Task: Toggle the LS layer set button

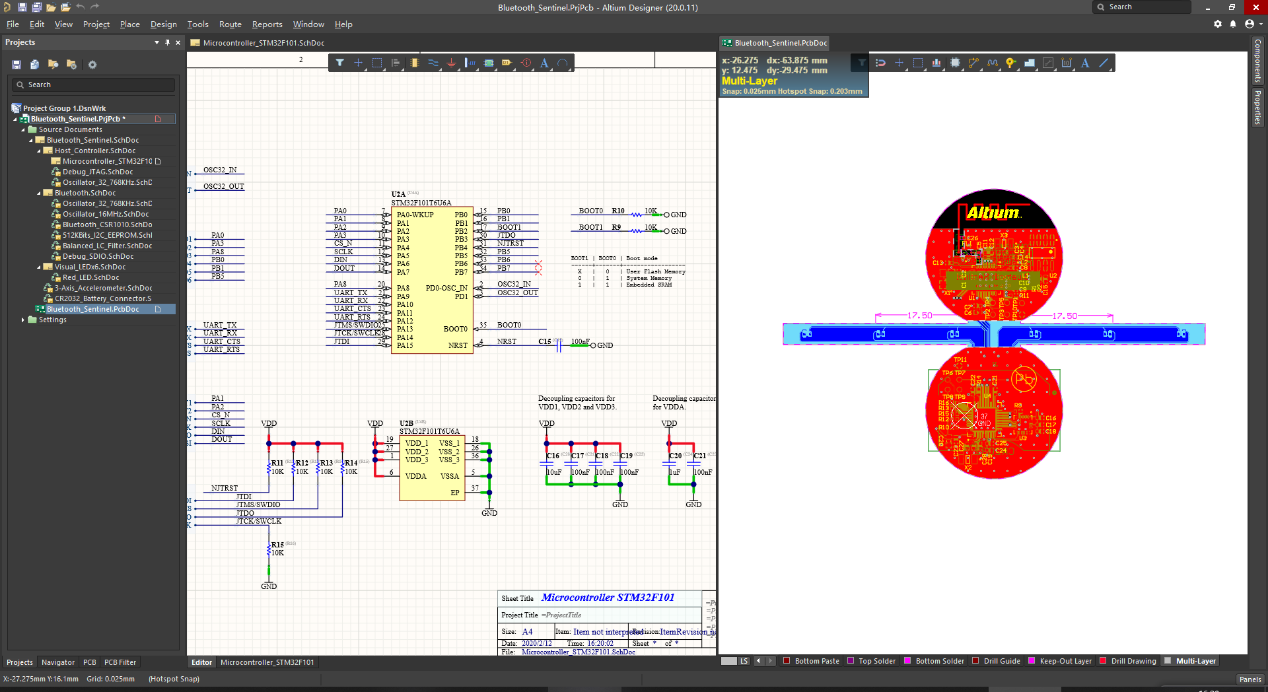Action: [743, 661]
